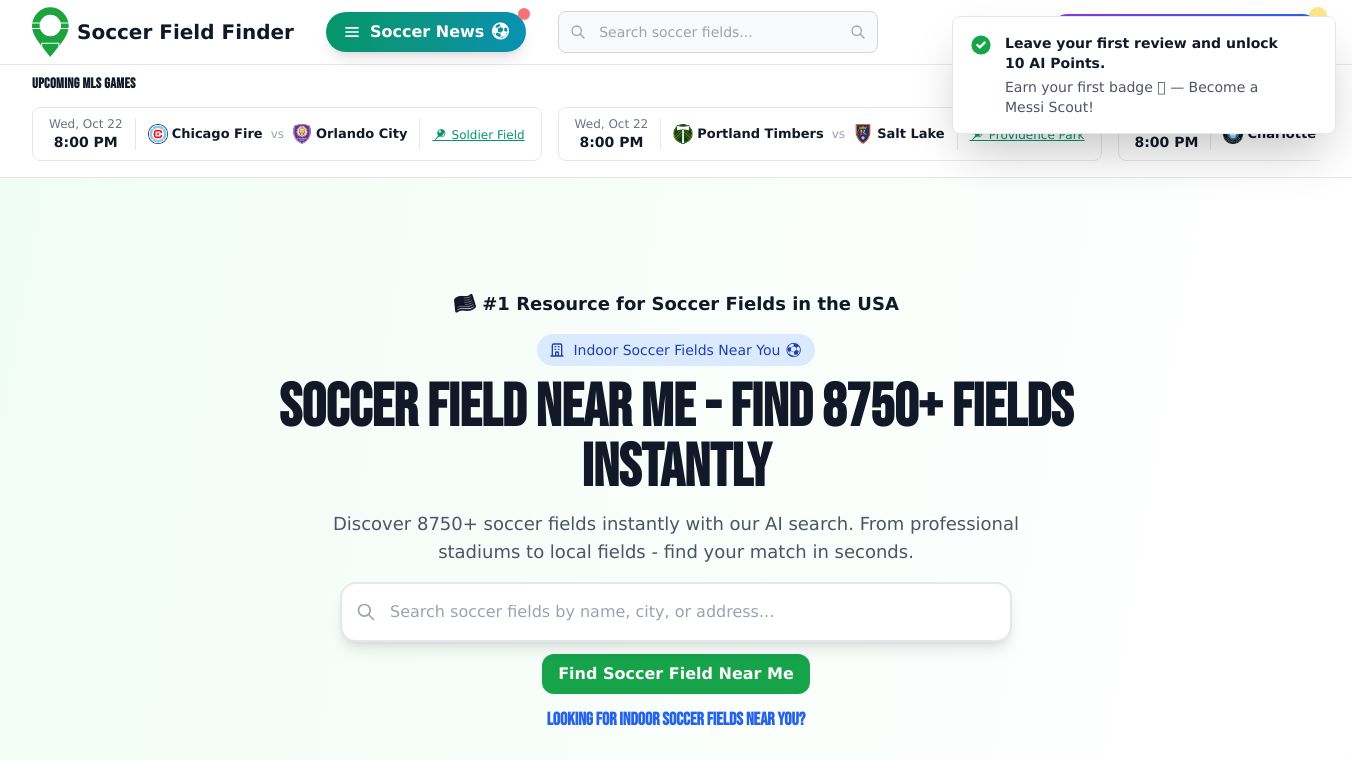Click into the hero name, city, or address search
This screenshot has width=1352, height=760.
point(690,612)
